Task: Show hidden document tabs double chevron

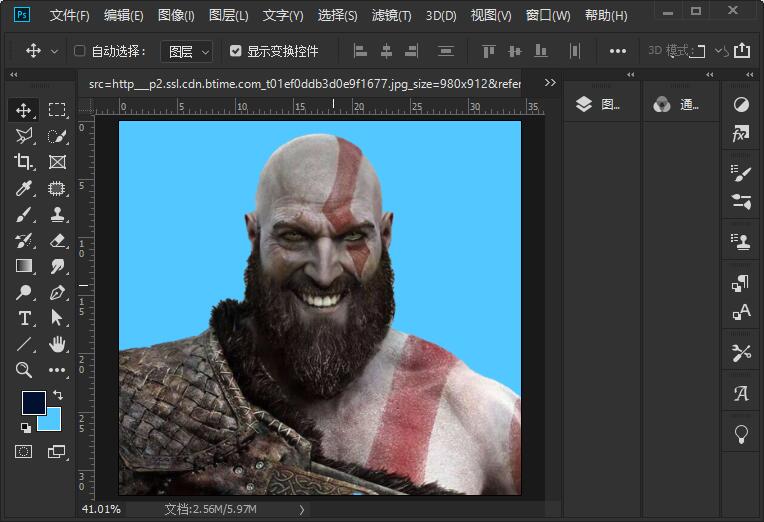Action: click(x=550, y=82)
